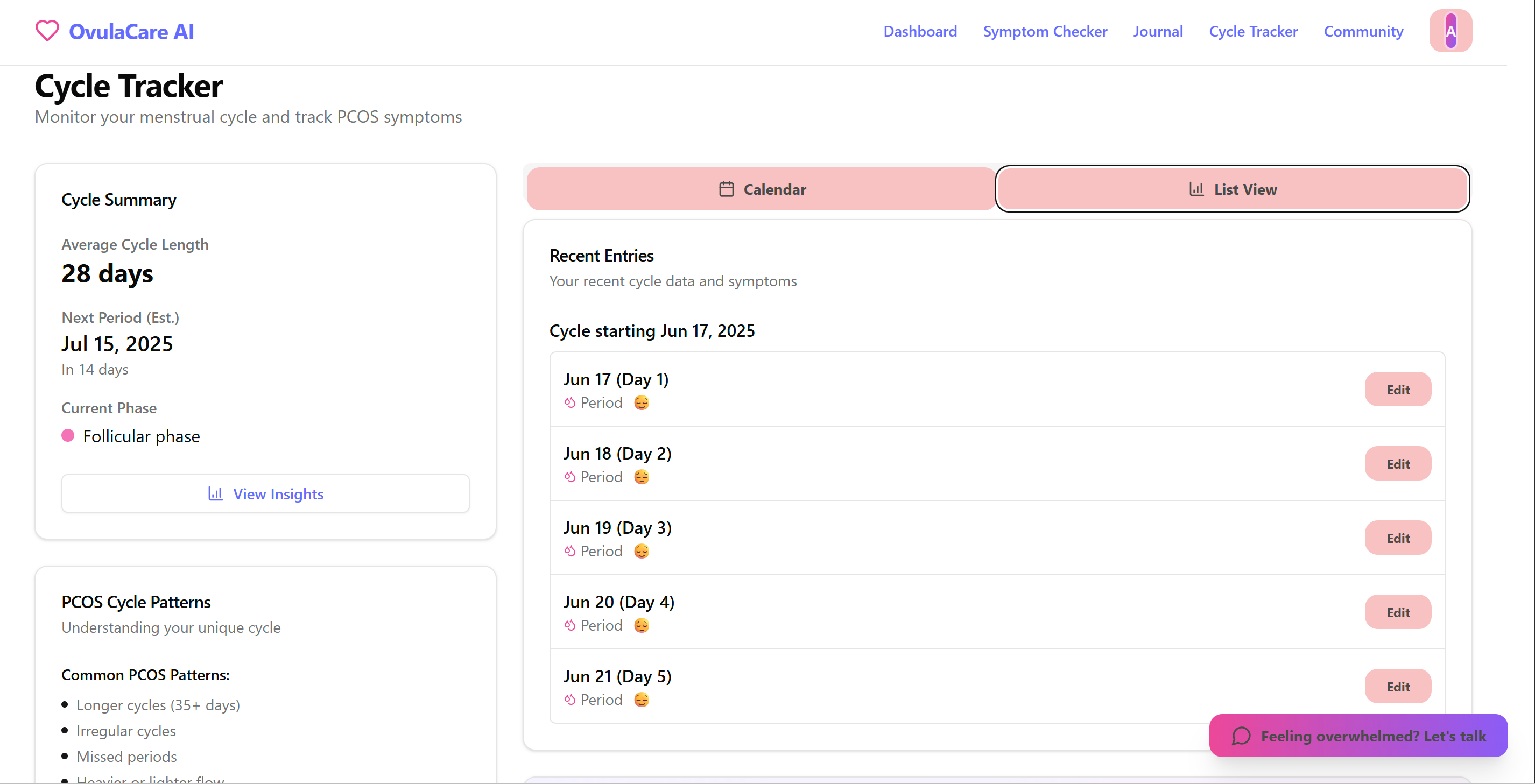This screenshot has height=784, width=1535.
Task: Go to Symptom Checker page
Action: pos(1045,31)
